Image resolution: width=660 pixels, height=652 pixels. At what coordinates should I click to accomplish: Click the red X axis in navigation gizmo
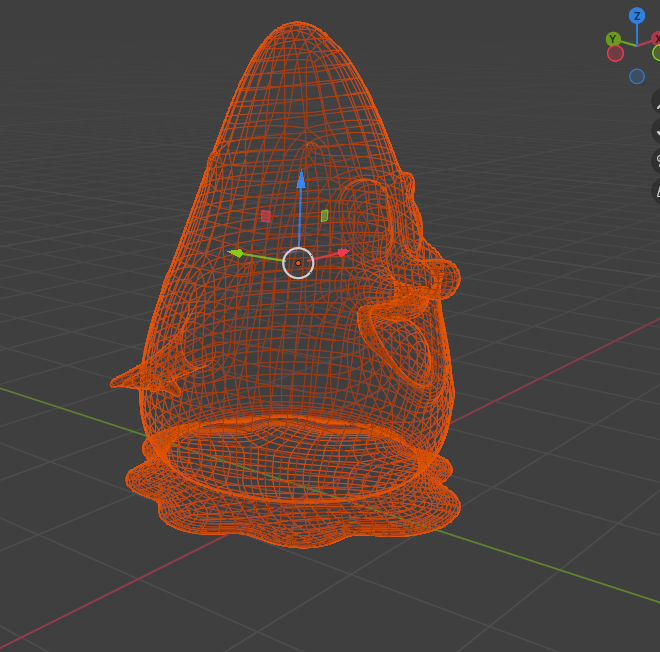656,38
